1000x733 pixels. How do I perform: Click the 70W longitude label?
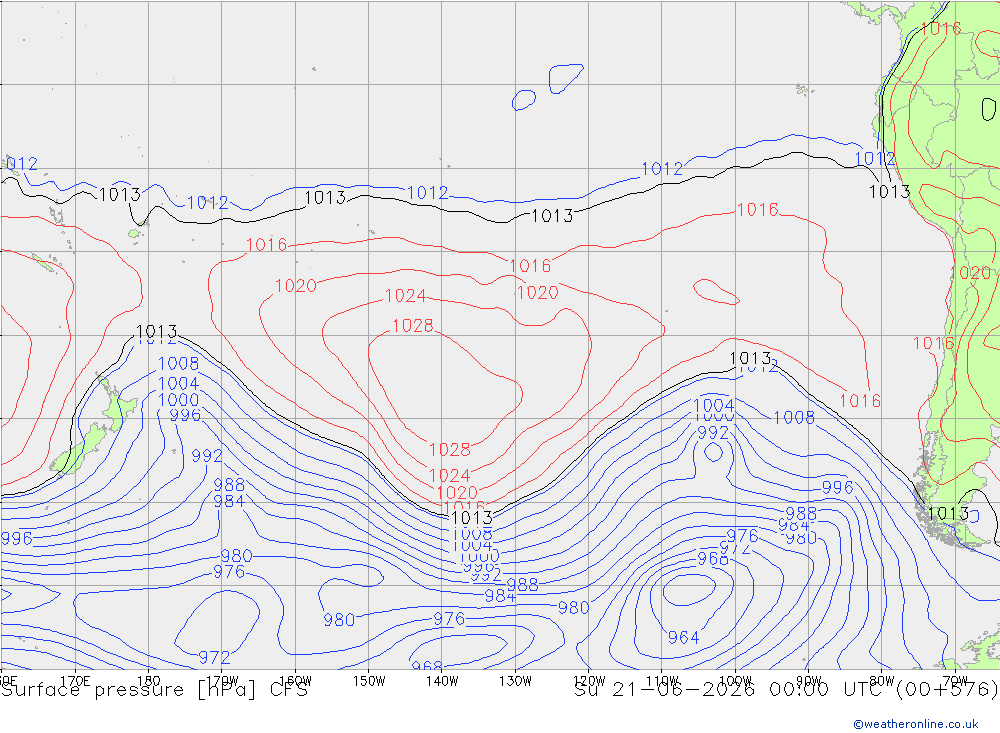955,681
